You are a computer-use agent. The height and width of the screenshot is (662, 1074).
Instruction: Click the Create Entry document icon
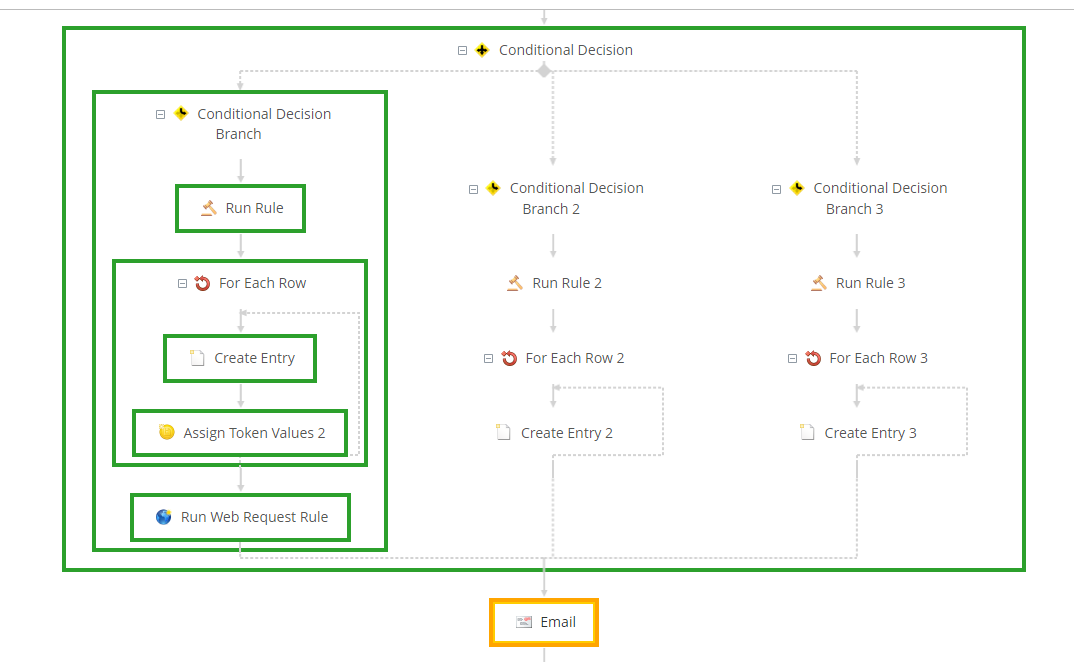pos(197,358)
